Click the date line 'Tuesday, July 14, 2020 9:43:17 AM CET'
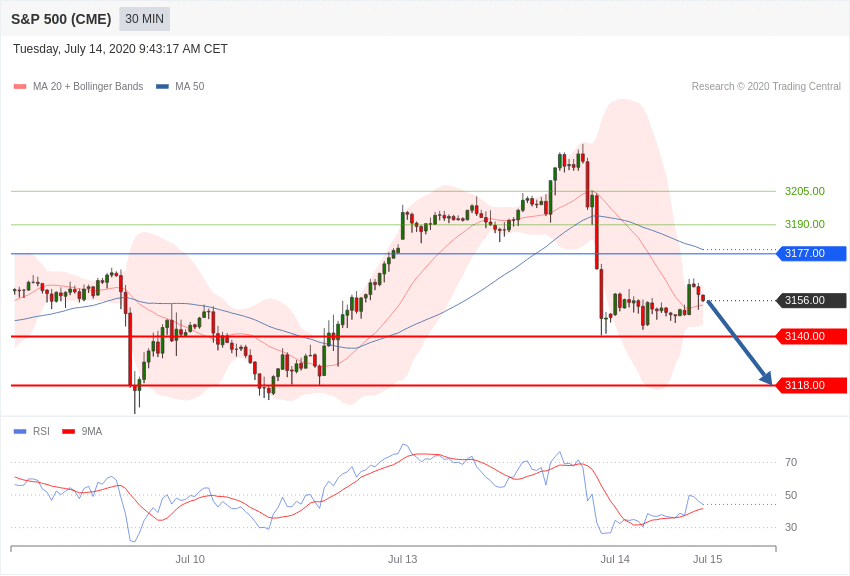 pos(120,49)
